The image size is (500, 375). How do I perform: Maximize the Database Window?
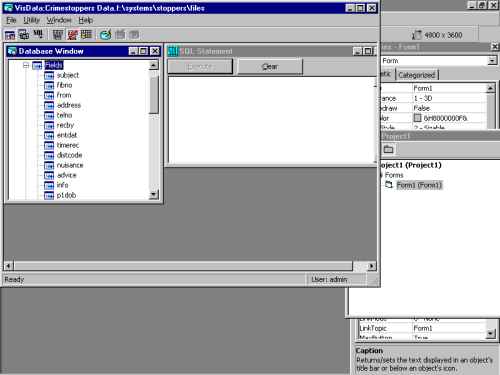(x=143, y=51)
